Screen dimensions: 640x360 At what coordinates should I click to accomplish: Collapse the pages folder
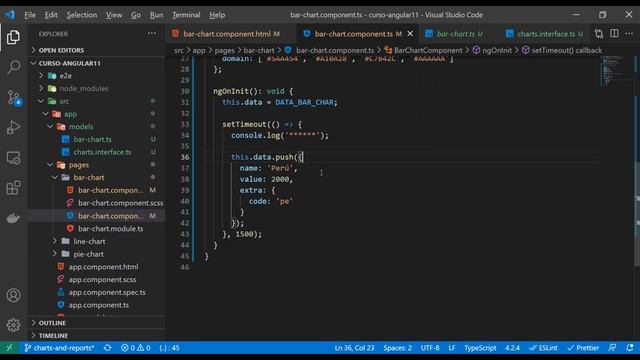[96, 165]
